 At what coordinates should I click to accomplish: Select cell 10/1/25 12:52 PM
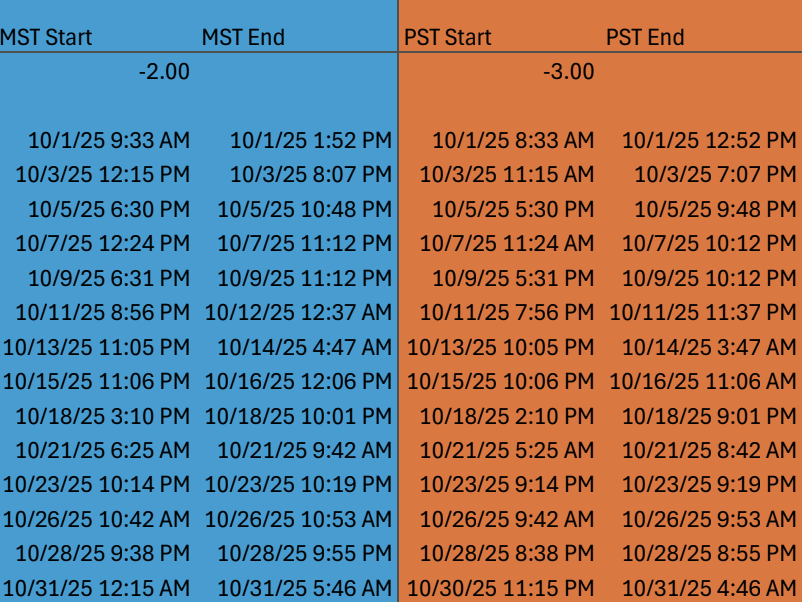pyautogui.click(x=701, y=140)
